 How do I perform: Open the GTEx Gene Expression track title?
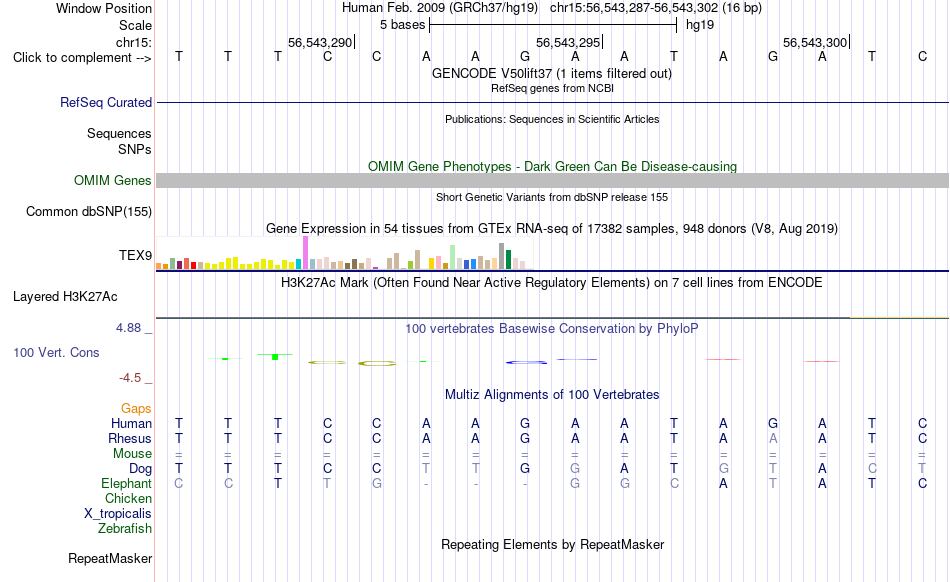[552, 228]
